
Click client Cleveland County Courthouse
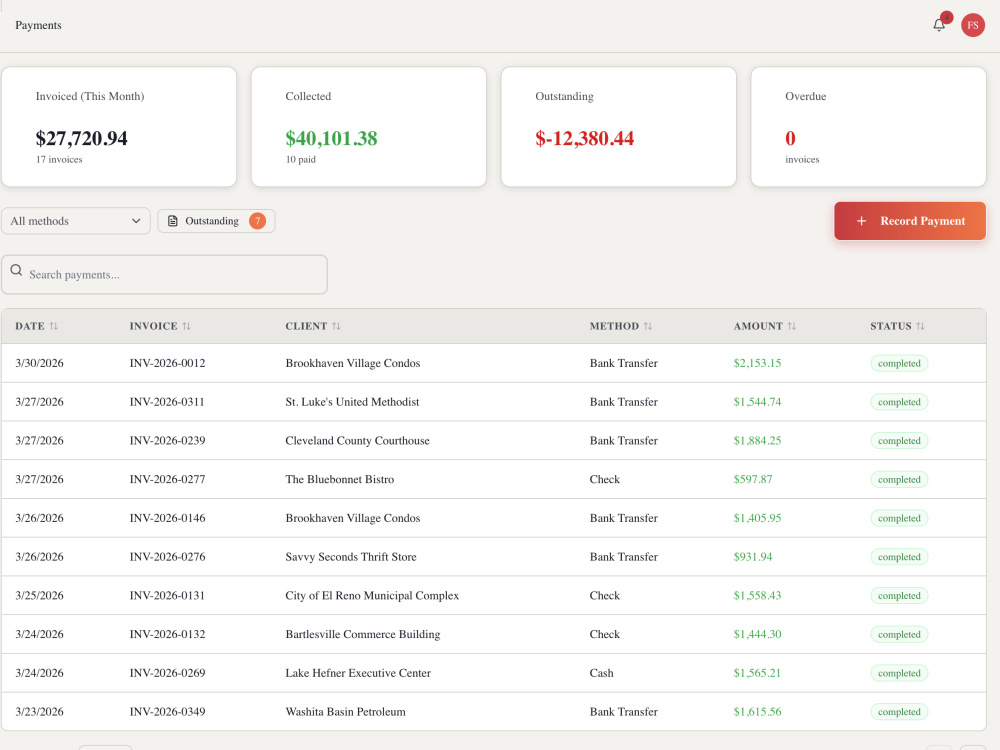pyautogui.click(x=357, y=441)
